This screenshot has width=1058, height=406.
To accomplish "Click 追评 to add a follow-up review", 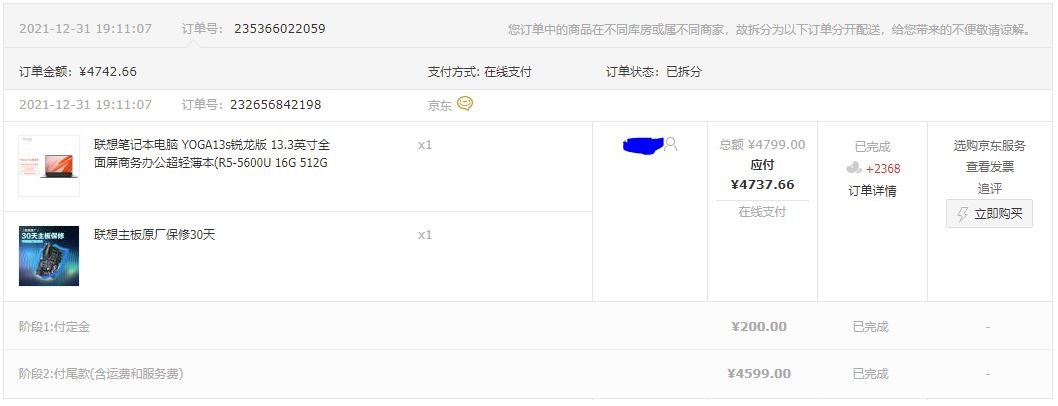I will pos(989,189).
